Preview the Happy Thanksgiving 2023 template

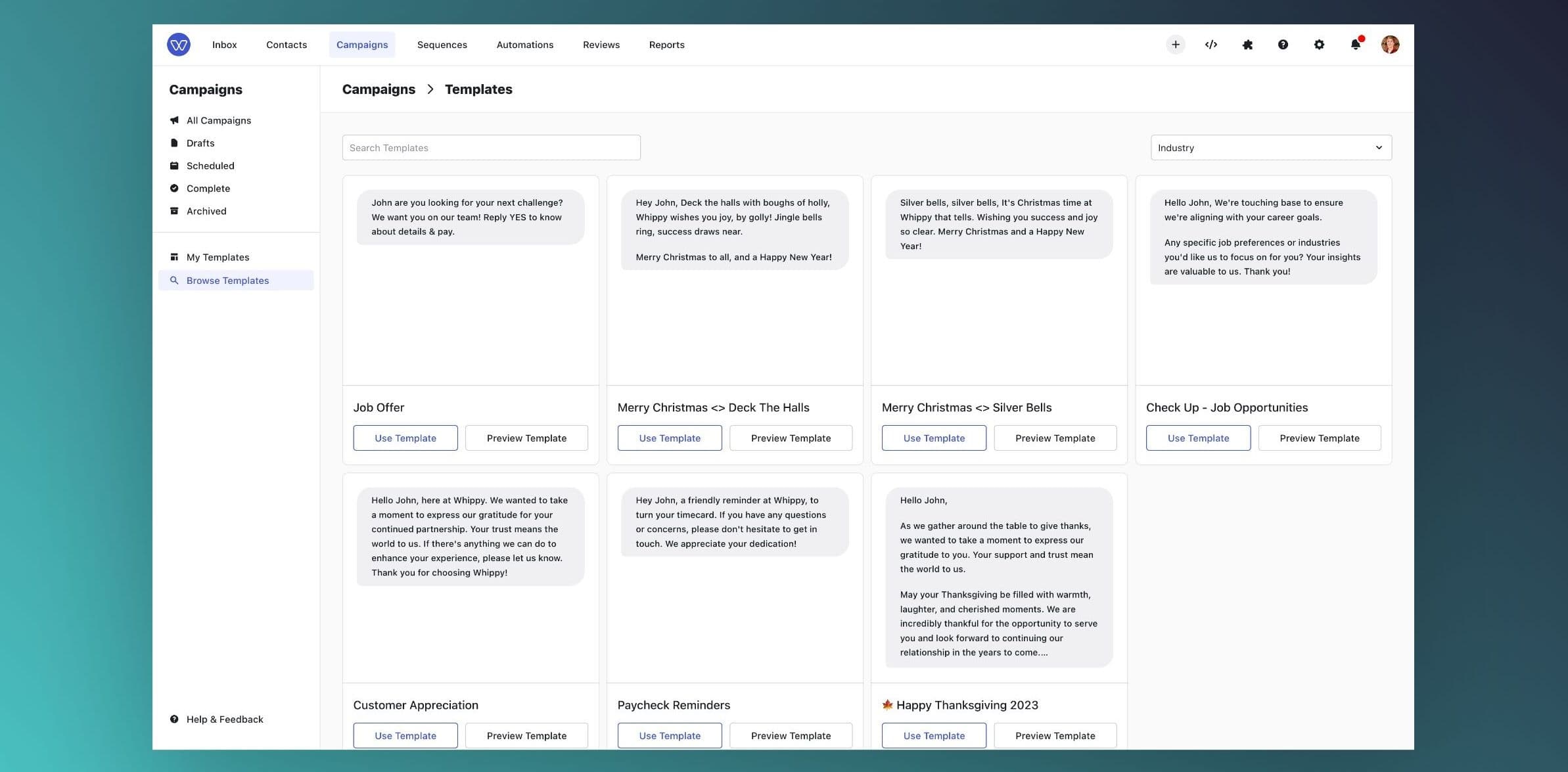(x=1055, y=735)
